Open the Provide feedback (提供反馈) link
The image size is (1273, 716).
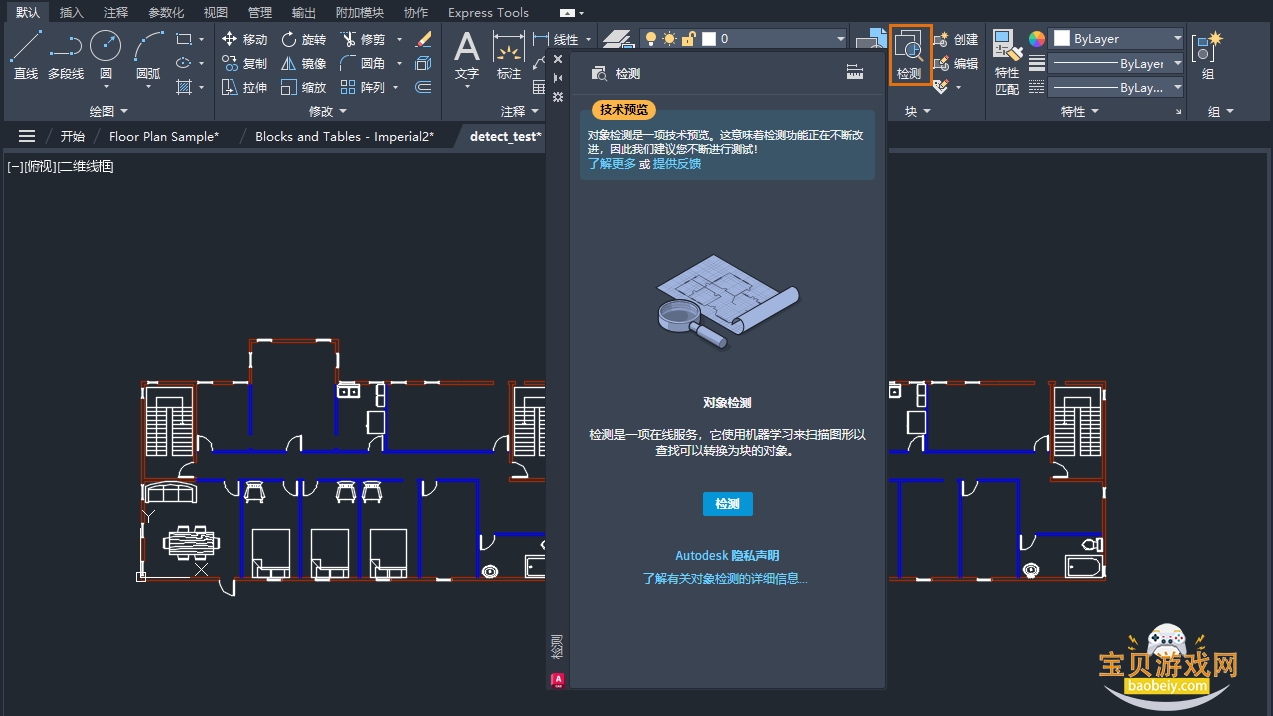click(x=677, y=164)
